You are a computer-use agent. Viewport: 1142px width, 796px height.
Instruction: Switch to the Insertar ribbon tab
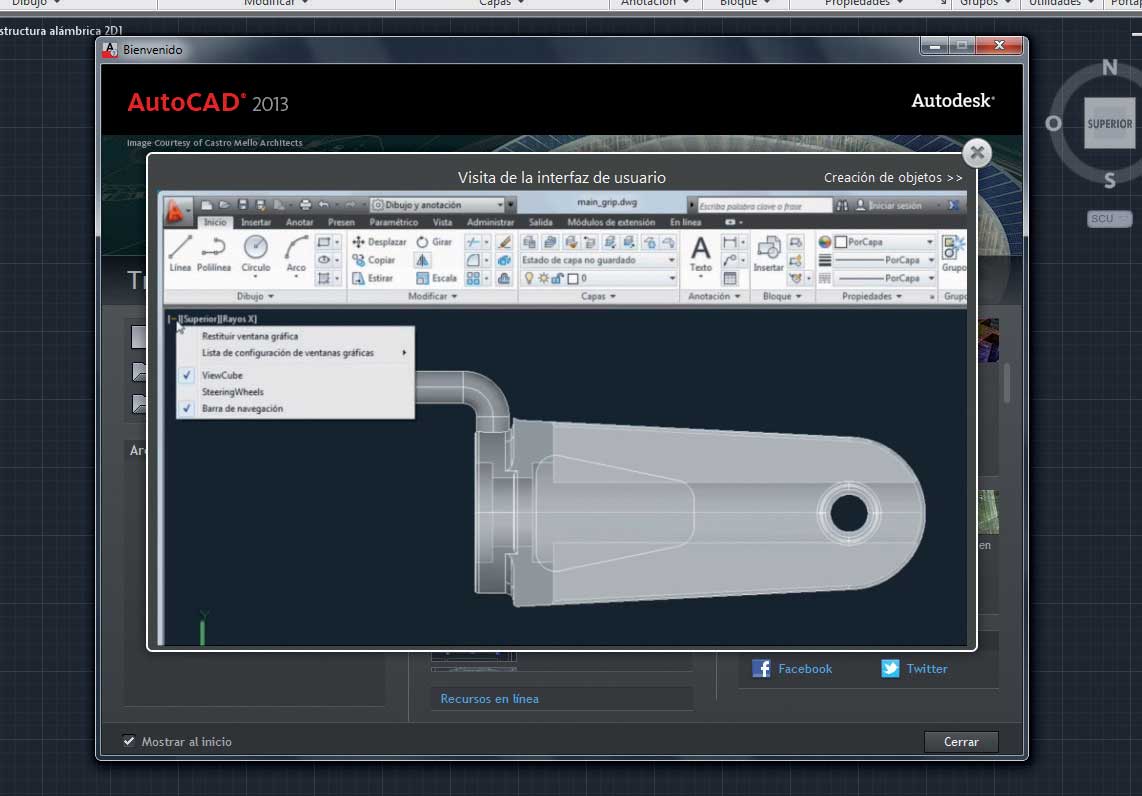(256, 222)
